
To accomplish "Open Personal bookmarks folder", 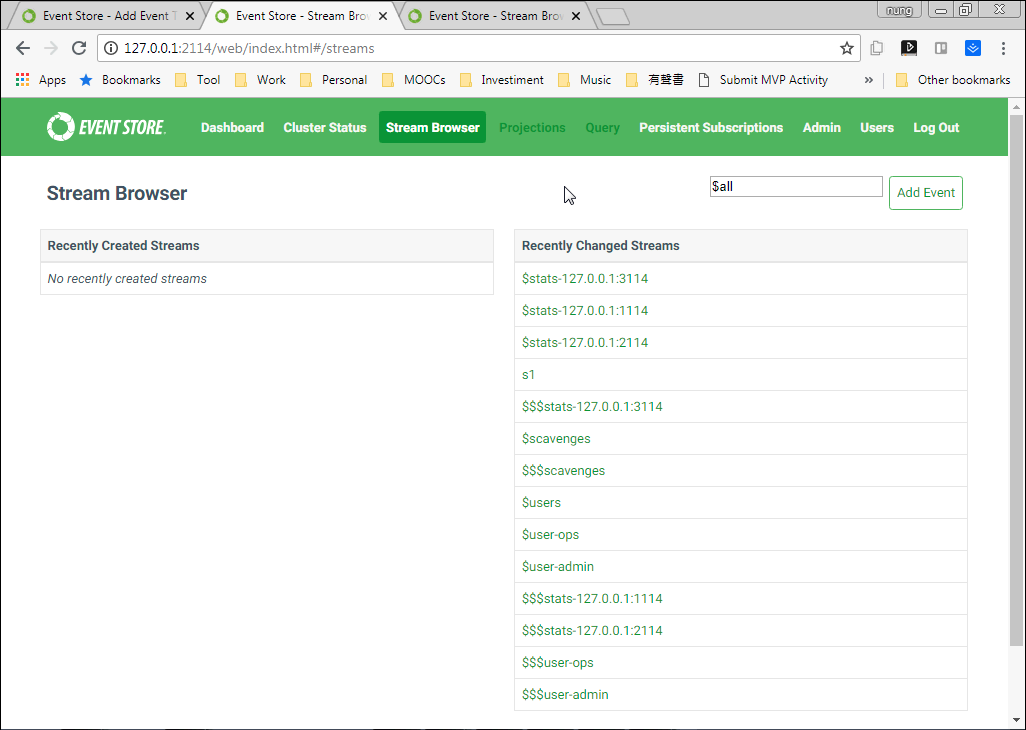I will coord(334,80).
